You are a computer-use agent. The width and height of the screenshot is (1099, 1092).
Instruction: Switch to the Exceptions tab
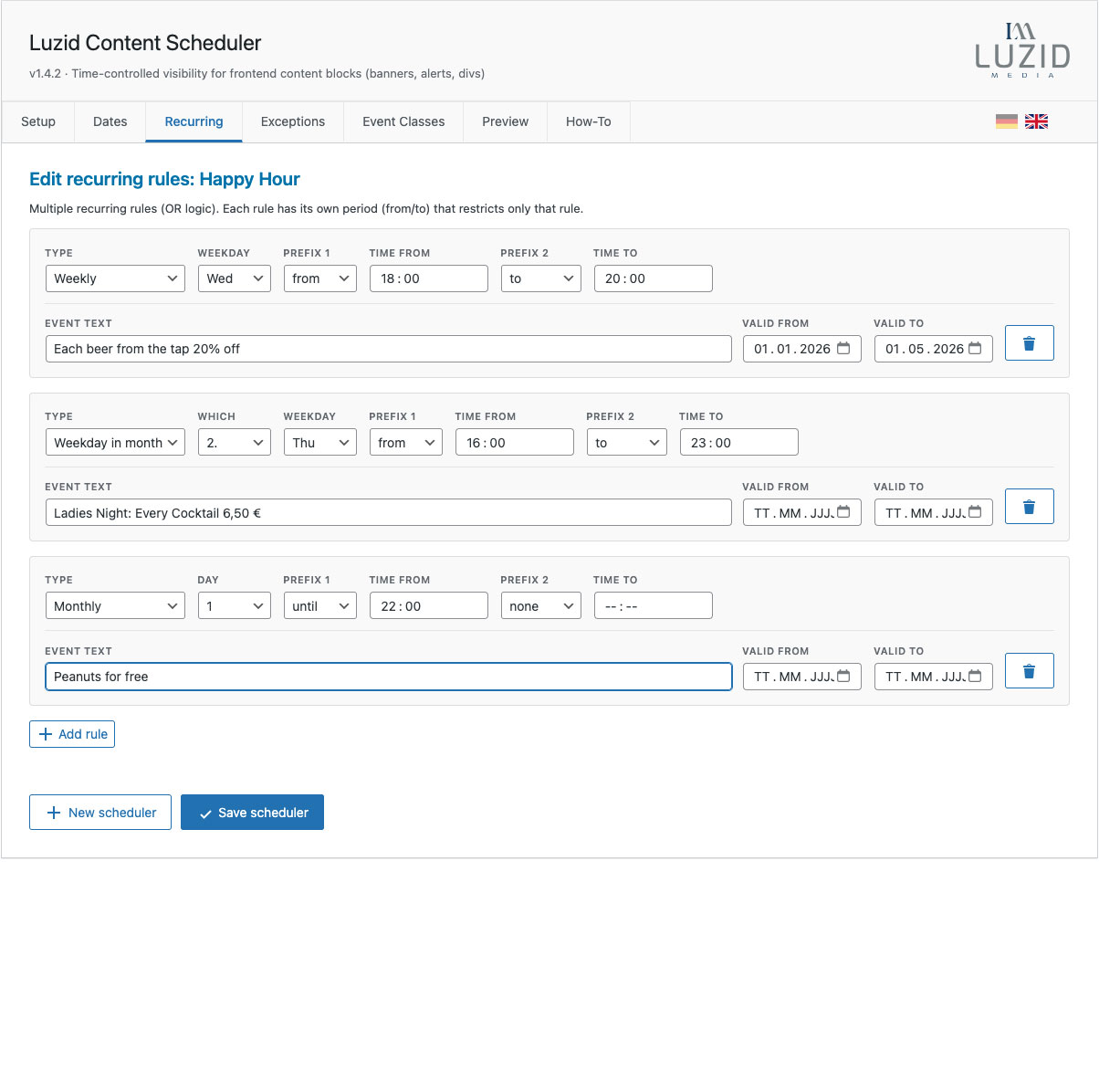click(x=292, y=121)
